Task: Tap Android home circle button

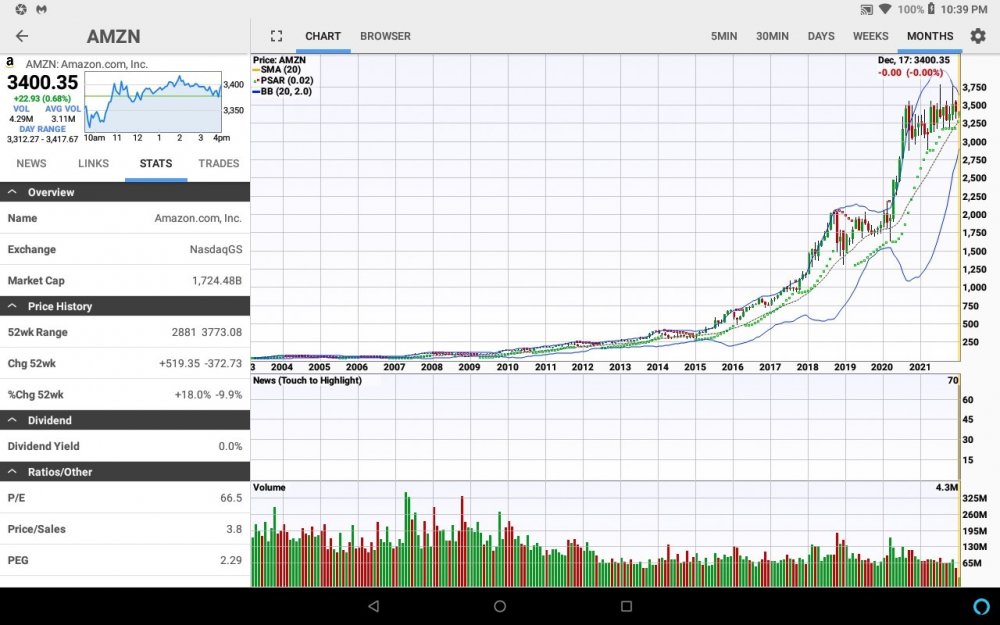Action: click(500, 606)
